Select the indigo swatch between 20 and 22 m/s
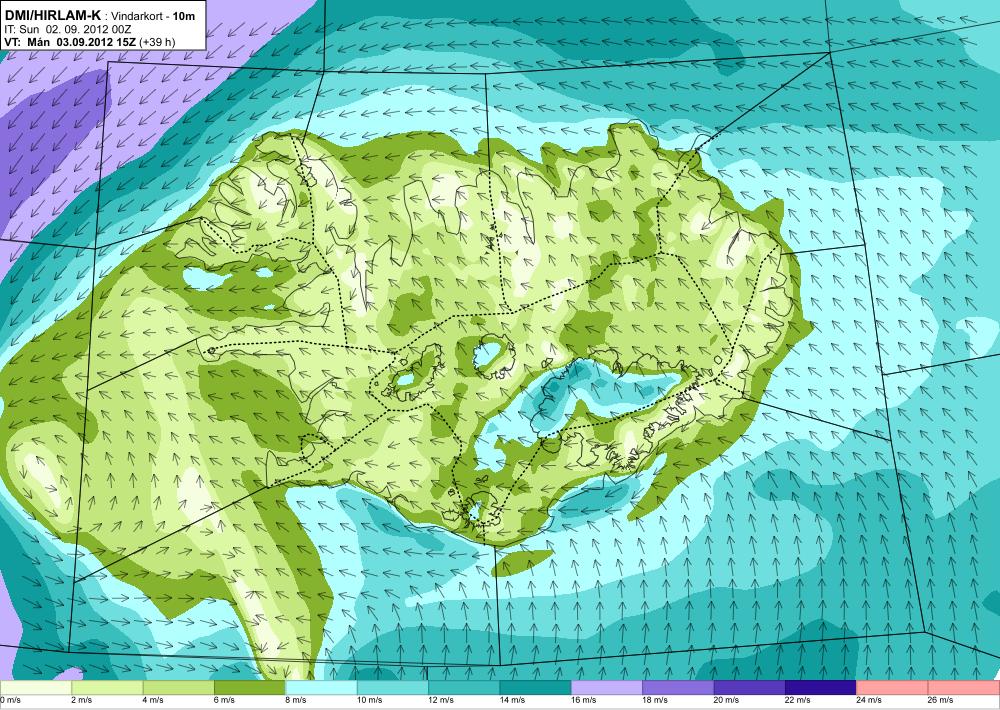Viewport: 1000px width, 710px height. [x=750, y=688]
